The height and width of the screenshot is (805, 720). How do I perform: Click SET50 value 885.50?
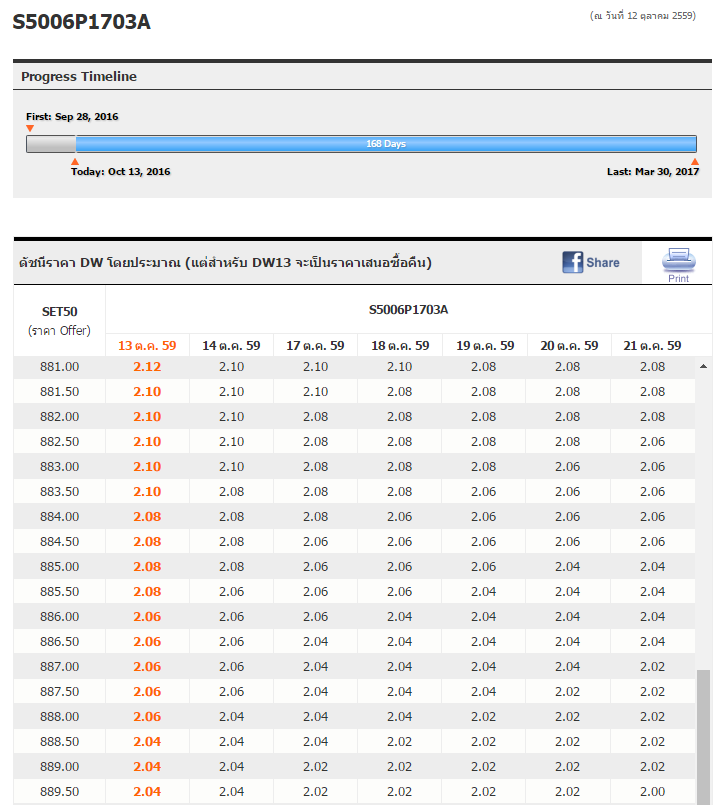pos(60,591)
